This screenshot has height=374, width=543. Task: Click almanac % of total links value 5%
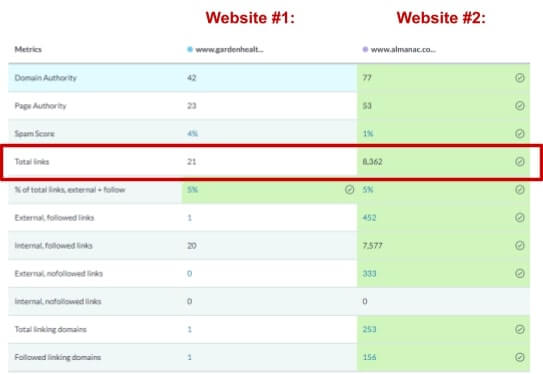(368, 189)
